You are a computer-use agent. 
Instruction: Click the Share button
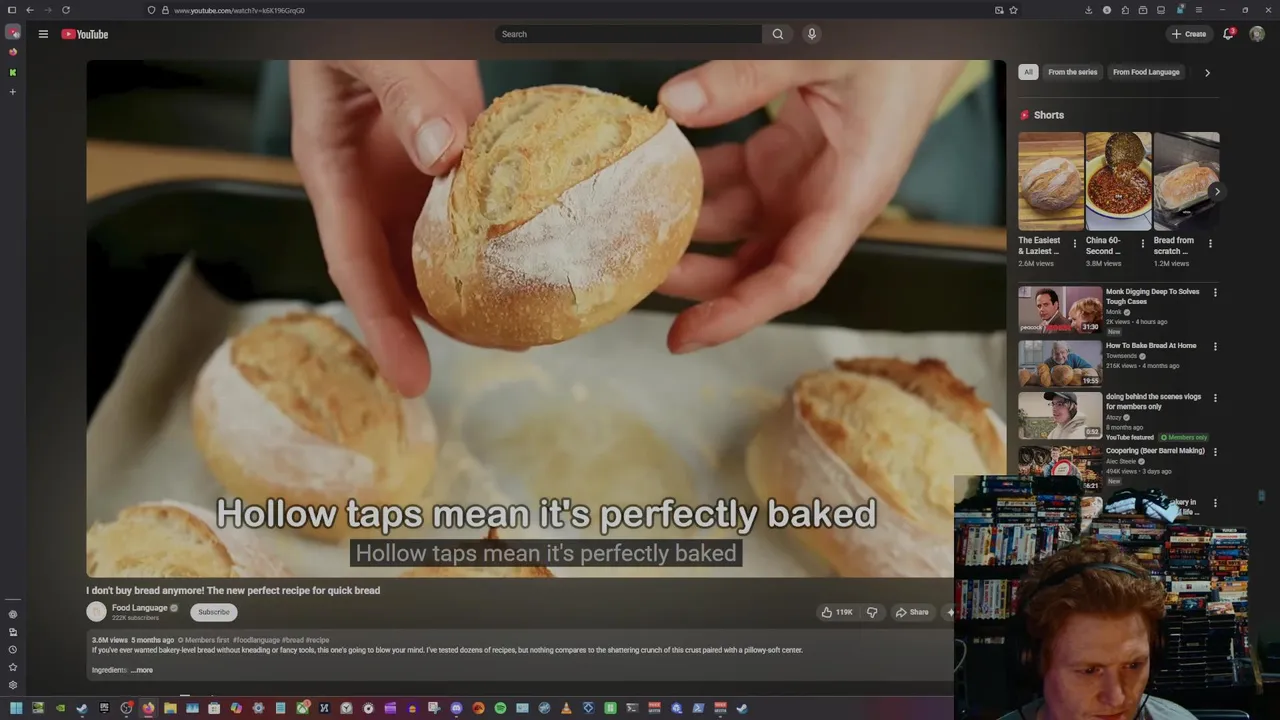912,612
